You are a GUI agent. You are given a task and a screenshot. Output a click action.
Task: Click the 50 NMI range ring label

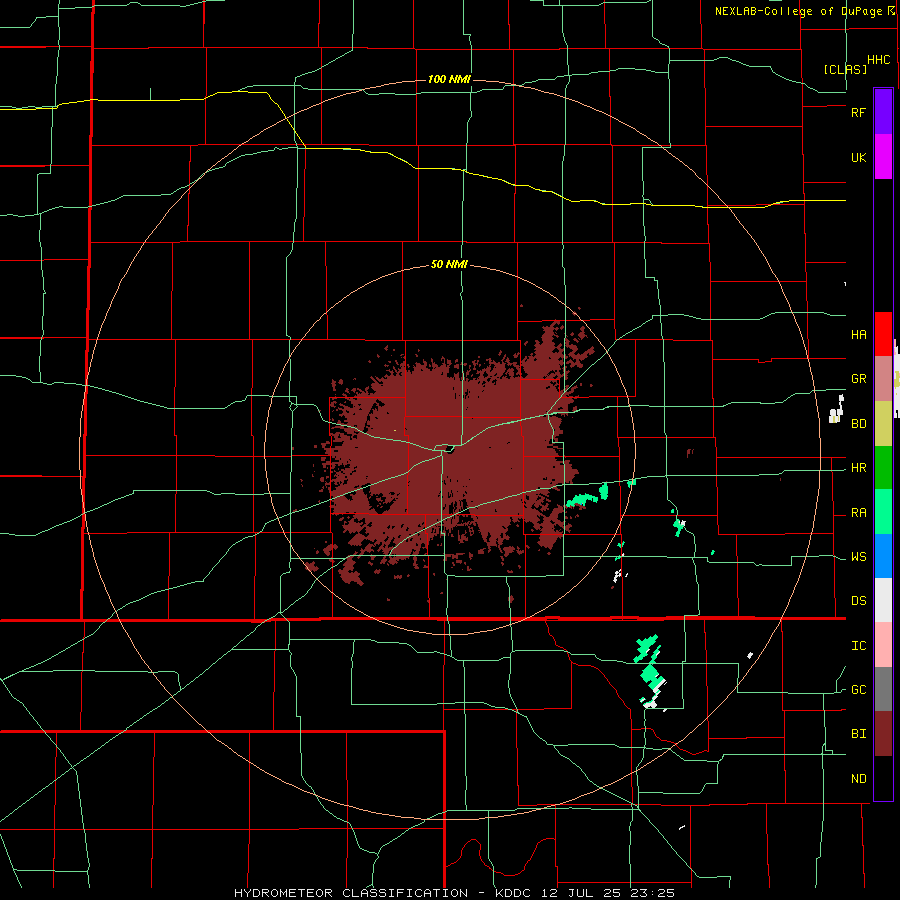click(449, 265)
